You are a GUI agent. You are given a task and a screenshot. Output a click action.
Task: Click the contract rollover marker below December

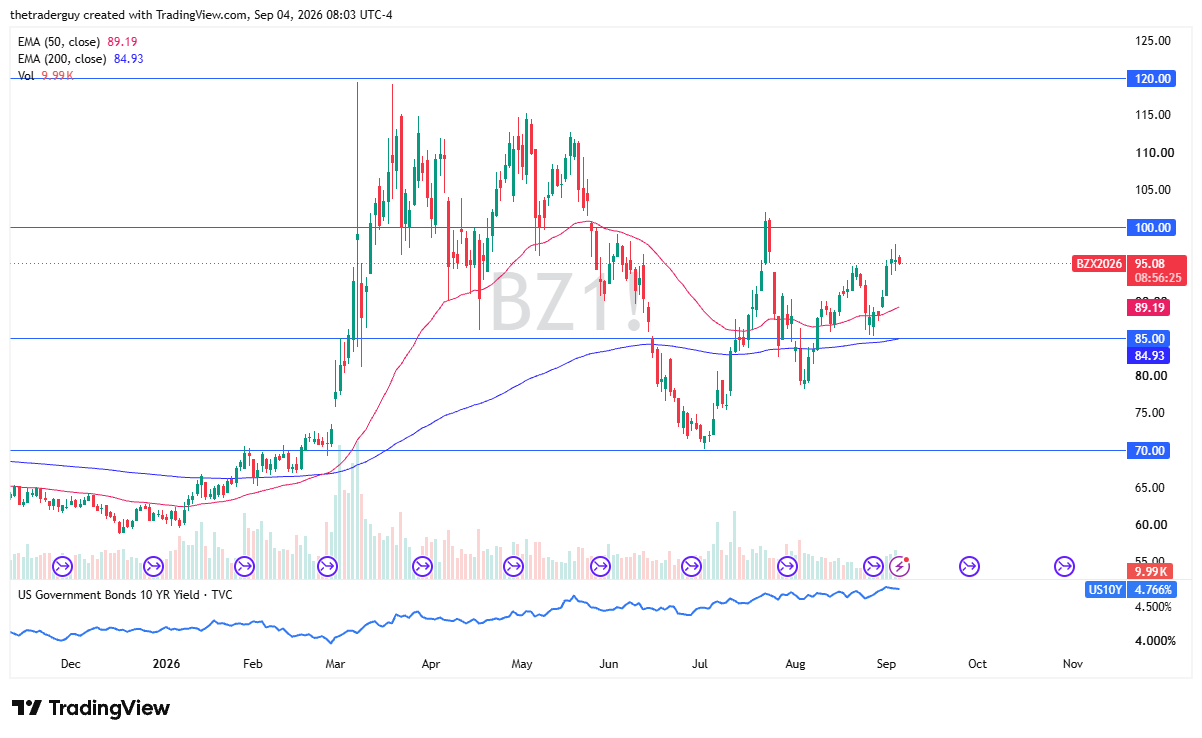click(x=62, y=567)
